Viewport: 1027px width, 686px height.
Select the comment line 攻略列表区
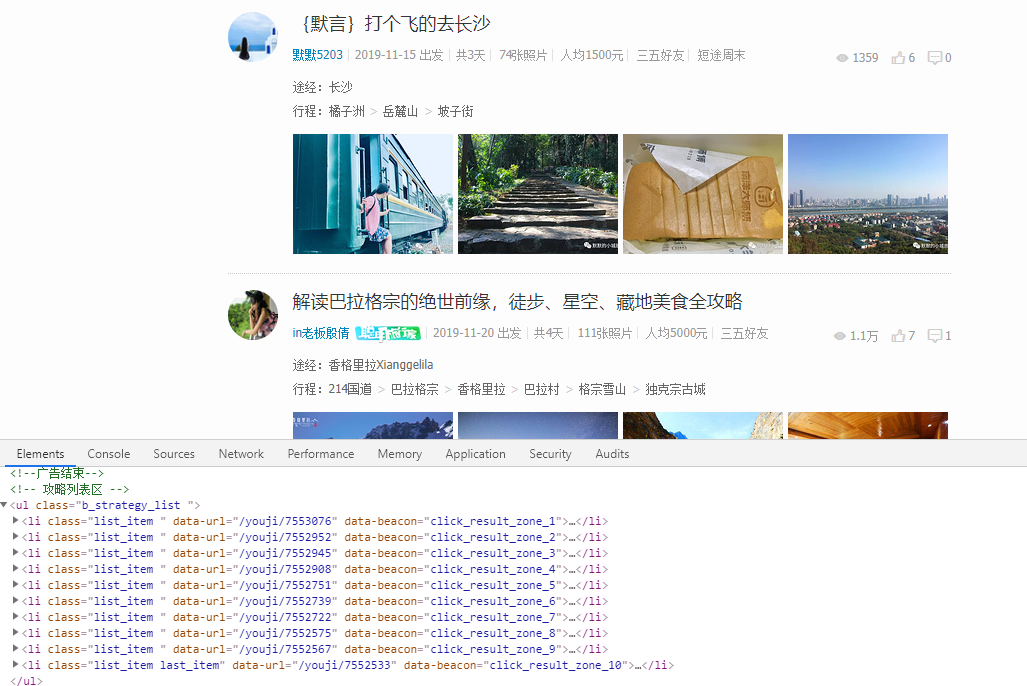pos(69,489)
